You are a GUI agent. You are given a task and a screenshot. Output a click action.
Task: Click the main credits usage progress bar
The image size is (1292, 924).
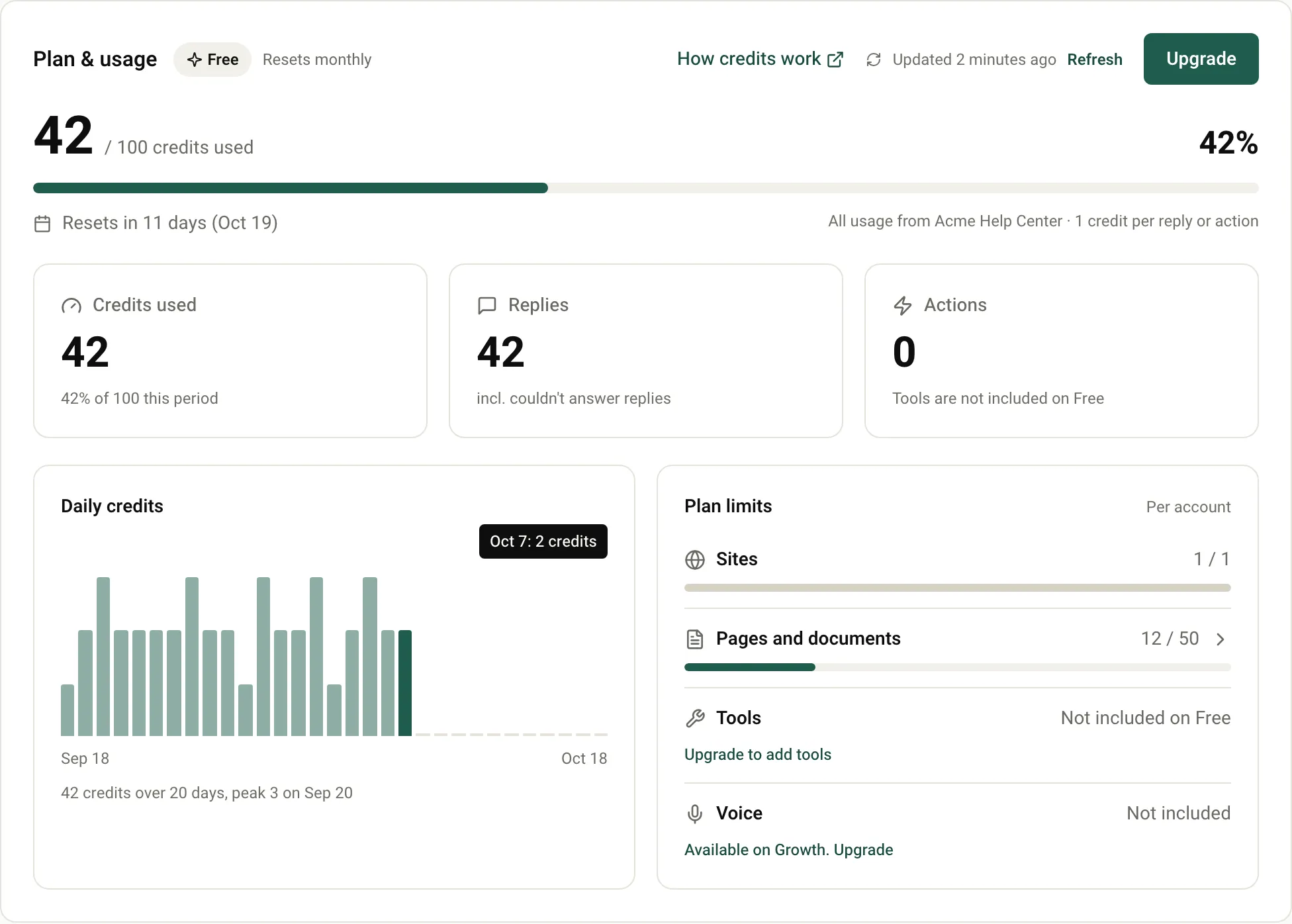[x=646, y=188]
